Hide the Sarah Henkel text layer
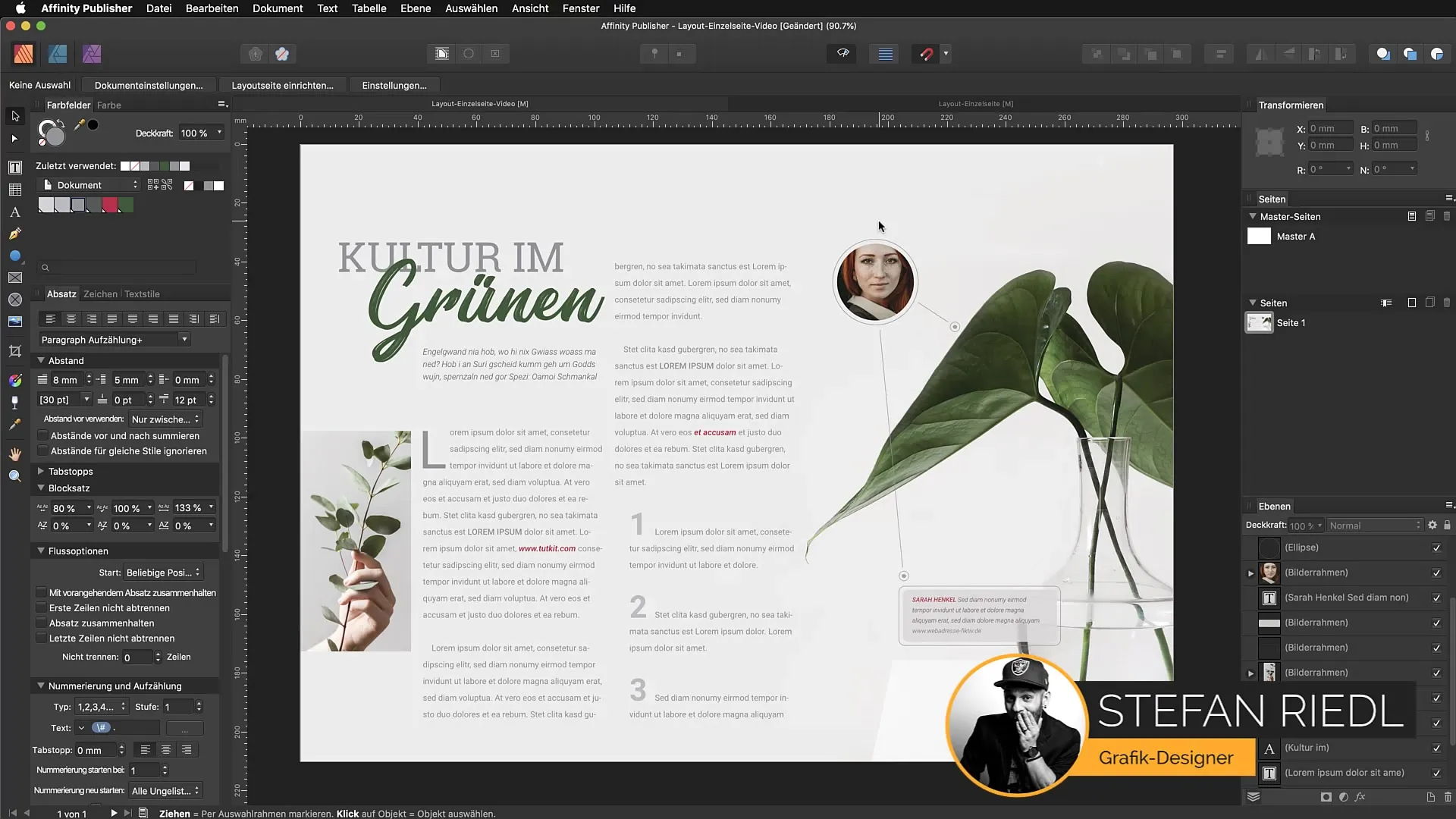The image size is (1456, 819). (1436, 598)
